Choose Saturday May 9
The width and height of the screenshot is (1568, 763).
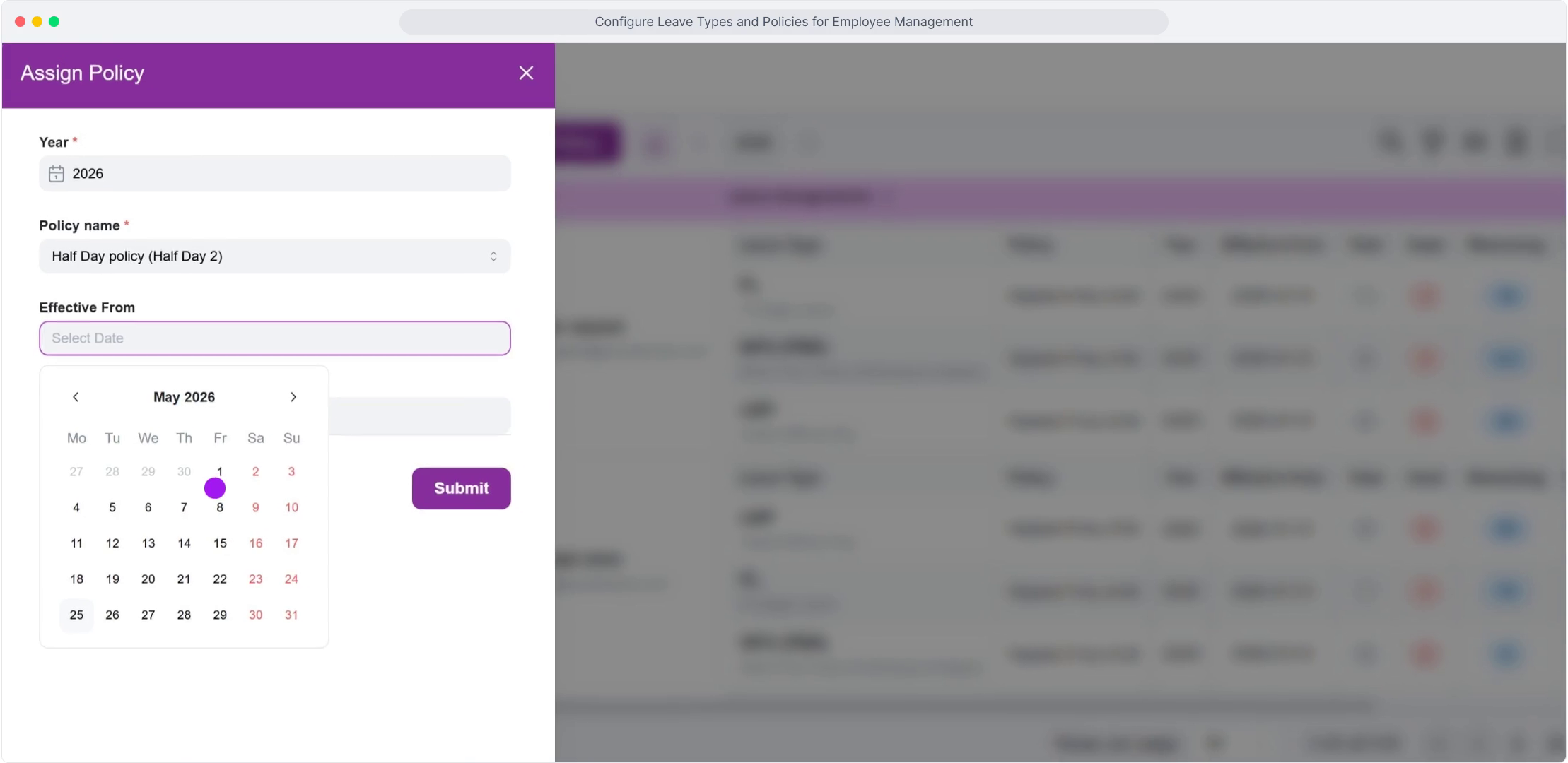pyautogui.click(x=256, y=507)
